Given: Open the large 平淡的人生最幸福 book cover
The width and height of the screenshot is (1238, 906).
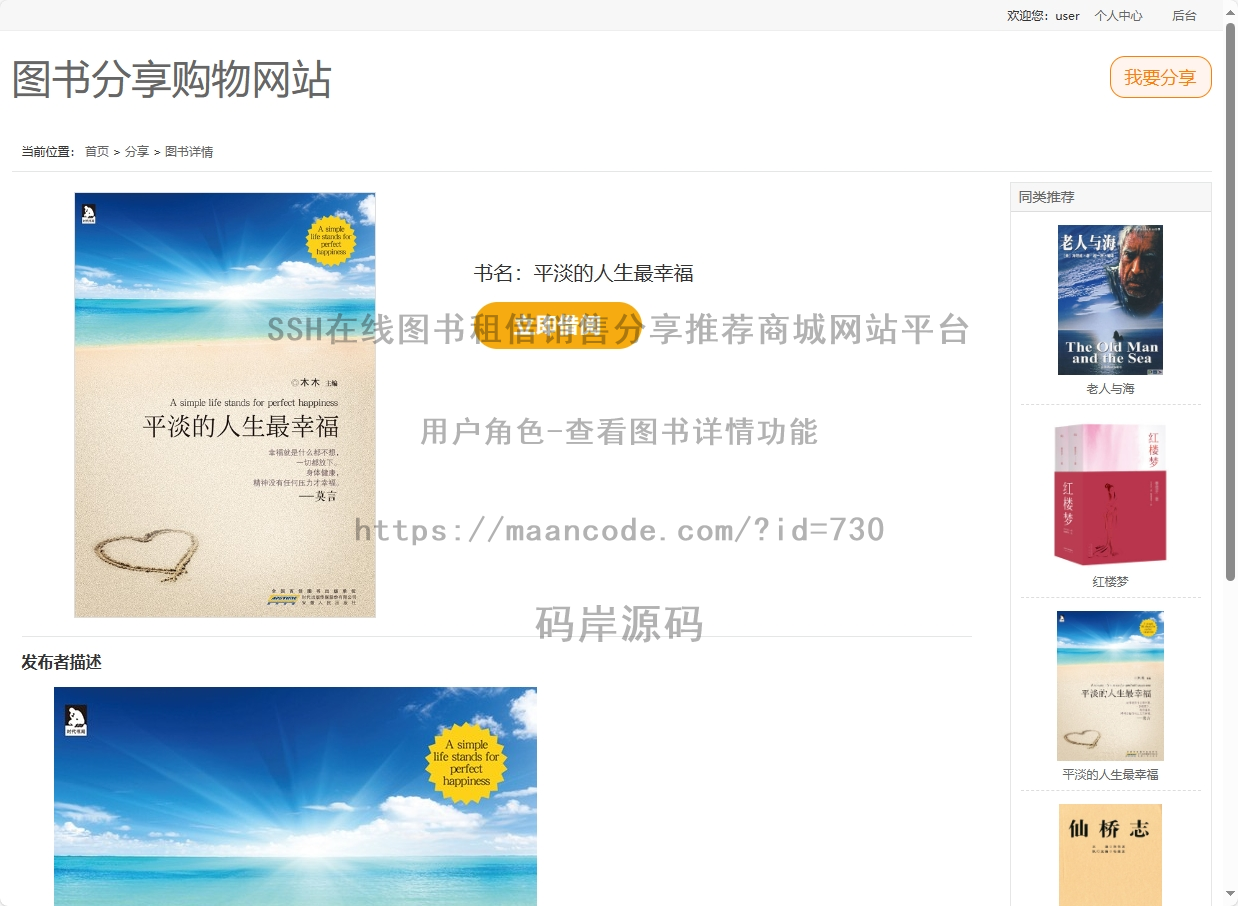Looking at the screenshot, I should point(225,405).
